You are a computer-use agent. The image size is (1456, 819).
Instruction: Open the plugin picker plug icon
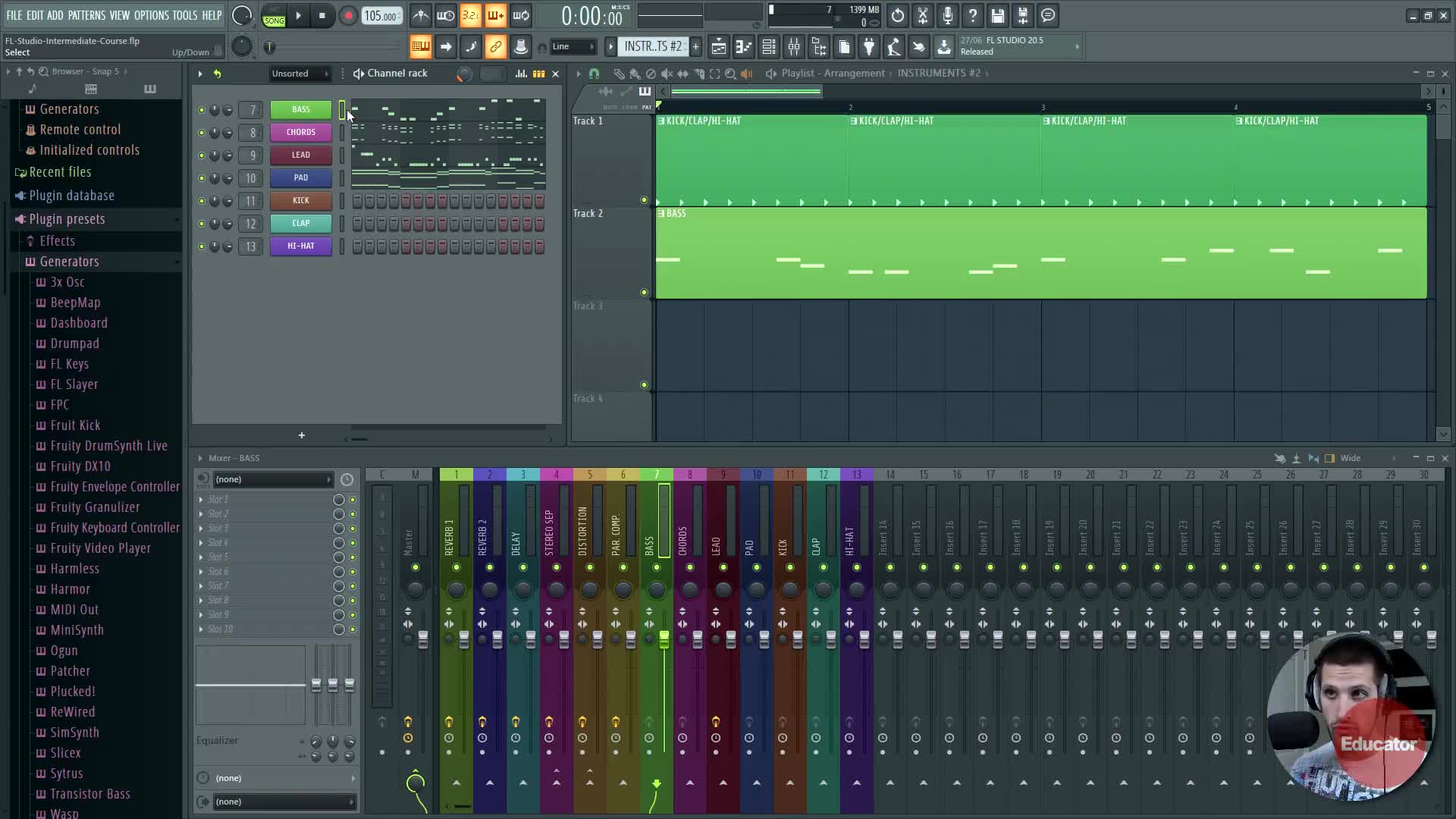[869, 47]
